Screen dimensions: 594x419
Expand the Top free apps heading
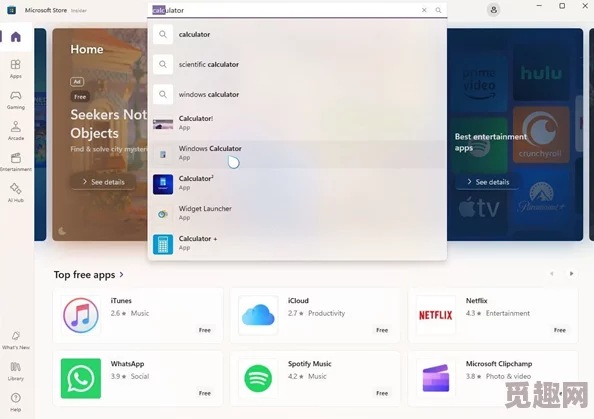pyautogui.click(x=89, y=274)
